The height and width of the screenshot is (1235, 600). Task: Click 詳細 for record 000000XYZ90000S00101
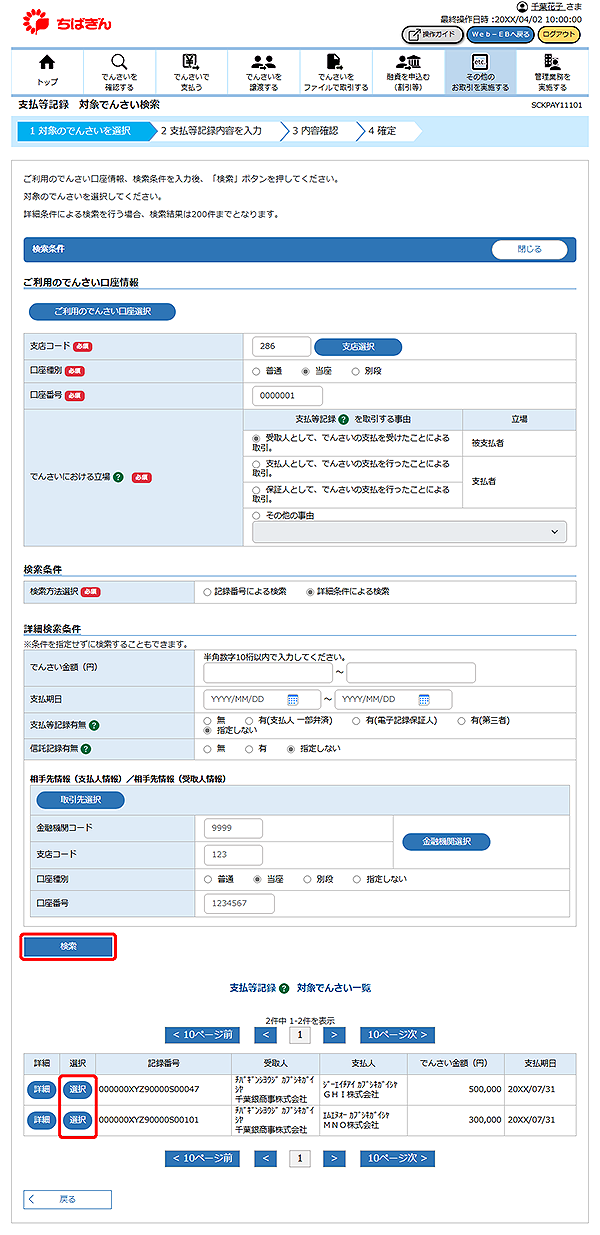point(42,1121)
